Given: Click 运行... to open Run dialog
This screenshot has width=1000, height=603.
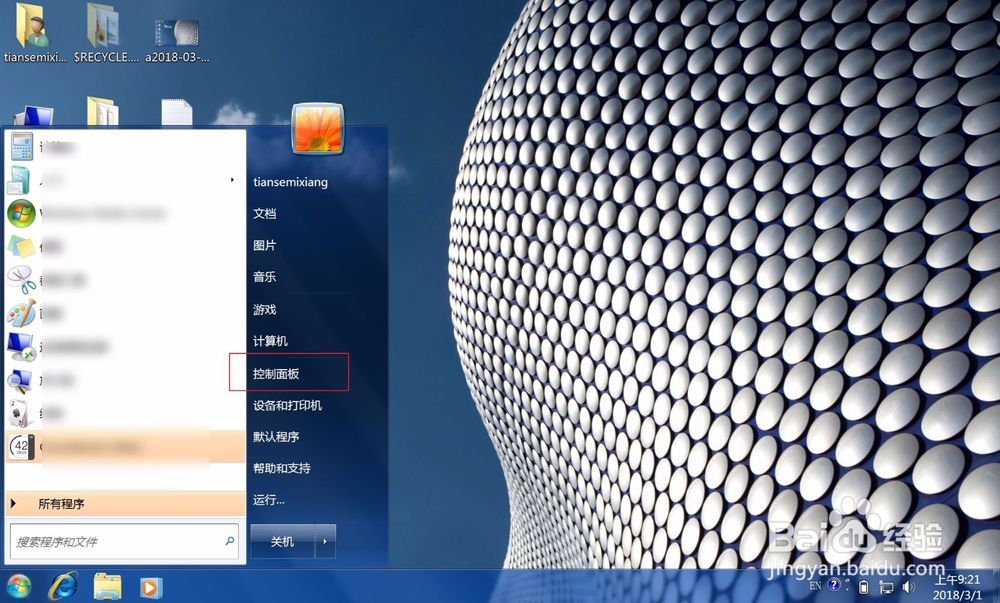Looking at the screenshot, I should (268, 500).
